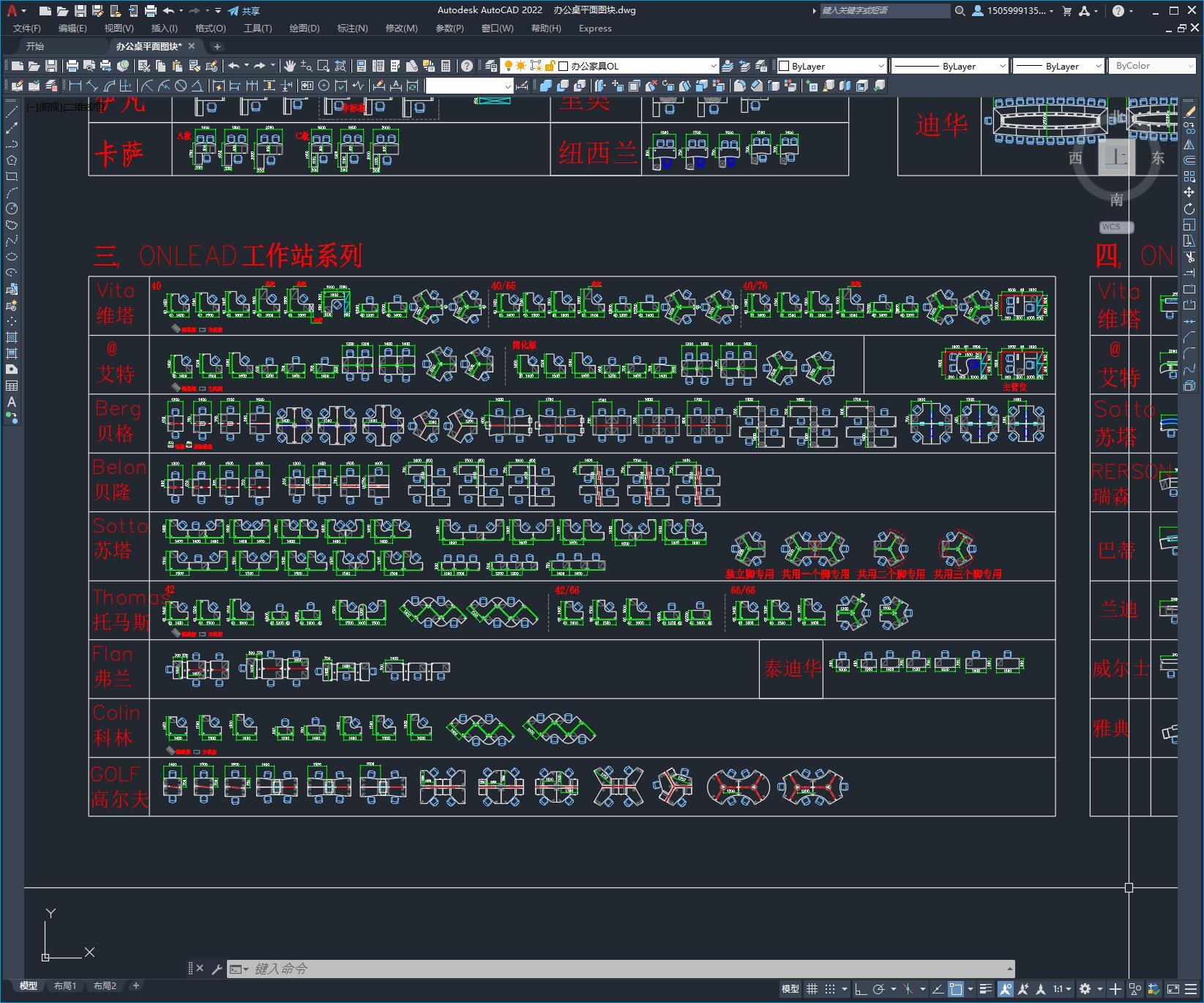Image resolution: width=1204 pixels, height=1003 pixels.
Task: Open 绘图(D) menu
Action: click(304, 29)
